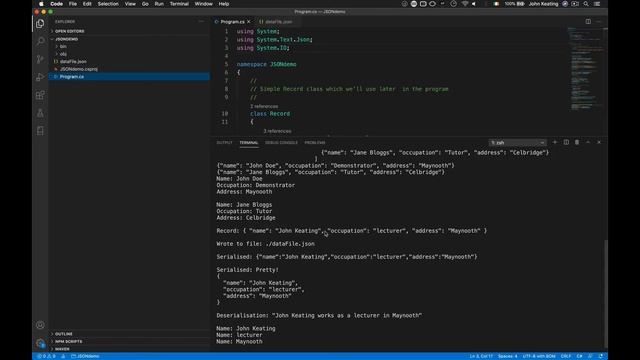
Task: Add a new terminal with plus icon
Action: click(555, 142)
